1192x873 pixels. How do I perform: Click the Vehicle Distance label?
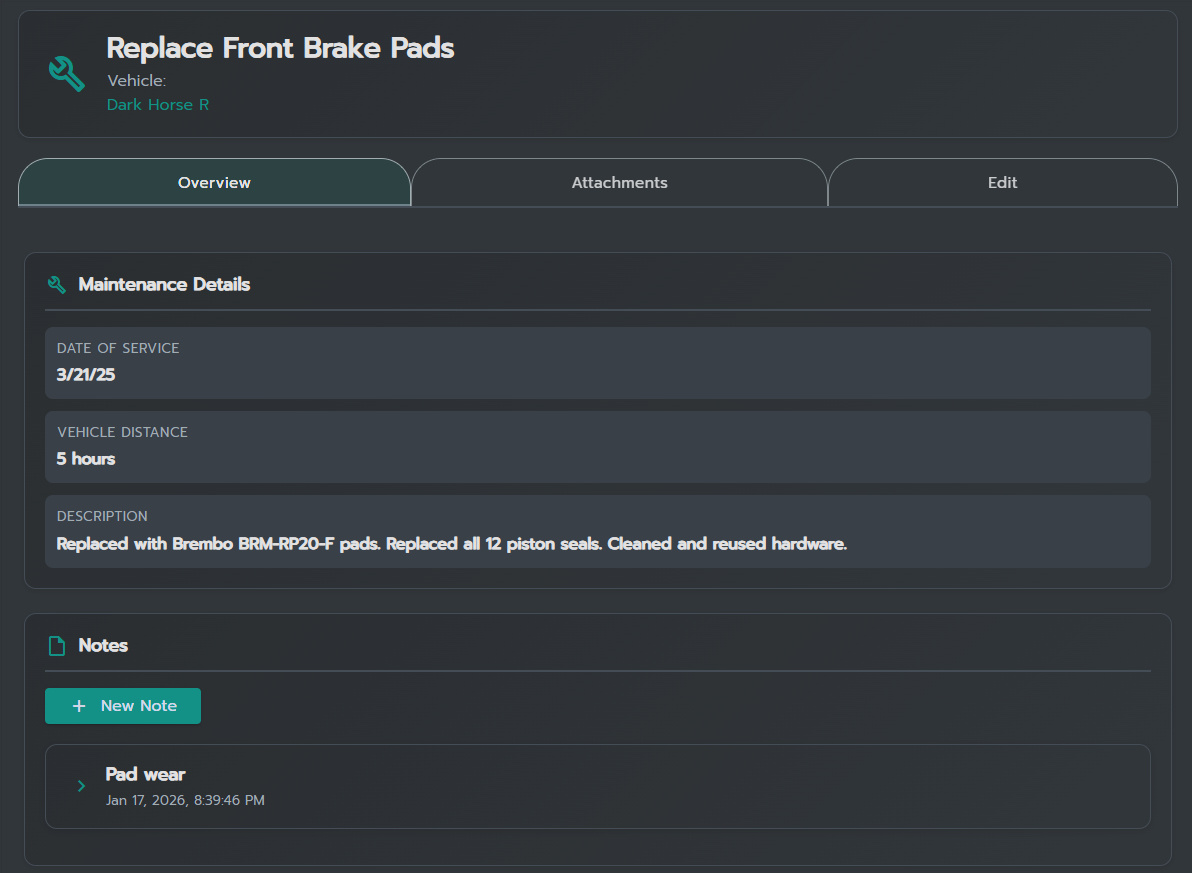pyautogui.click(x=122, y=432)
